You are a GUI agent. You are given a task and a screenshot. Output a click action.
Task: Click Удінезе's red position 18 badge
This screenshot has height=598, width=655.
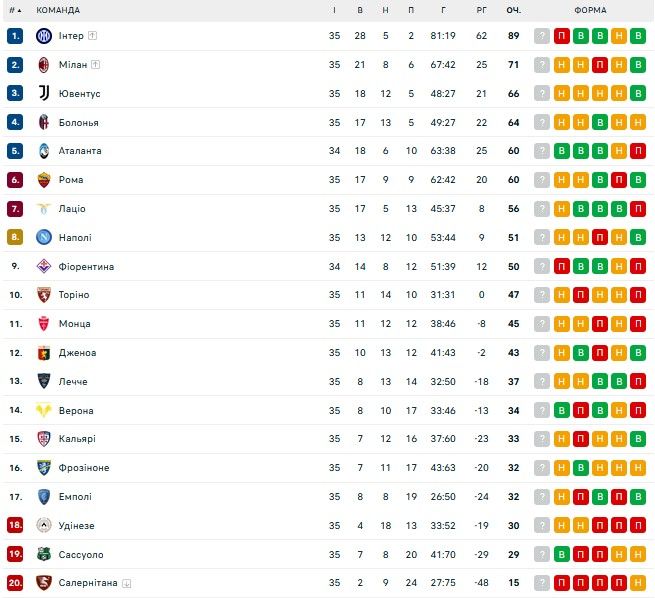(x=15, y=525)
